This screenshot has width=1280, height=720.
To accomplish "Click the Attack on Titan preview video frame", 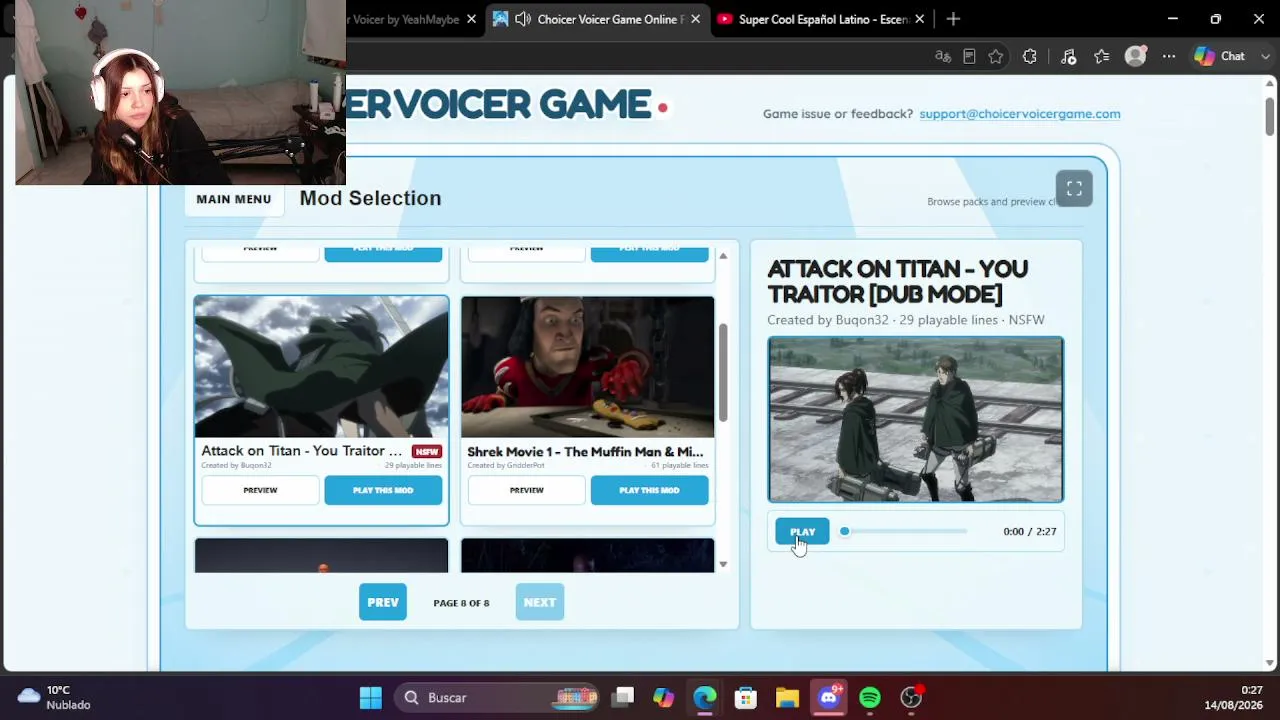I will click(x=916, y=420).
